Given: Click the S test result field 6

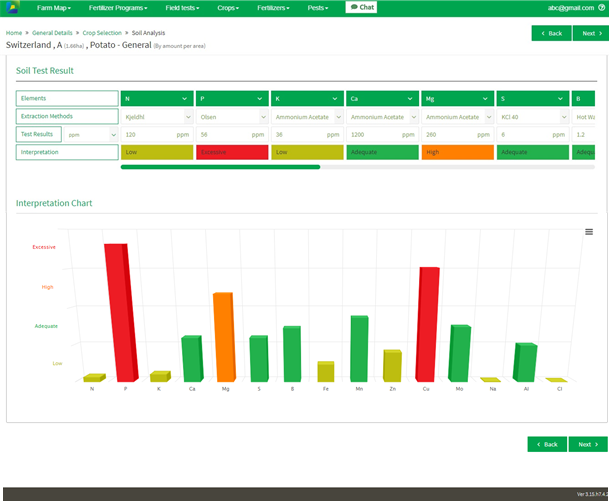Looking at the screenshot, I should 533,135.
